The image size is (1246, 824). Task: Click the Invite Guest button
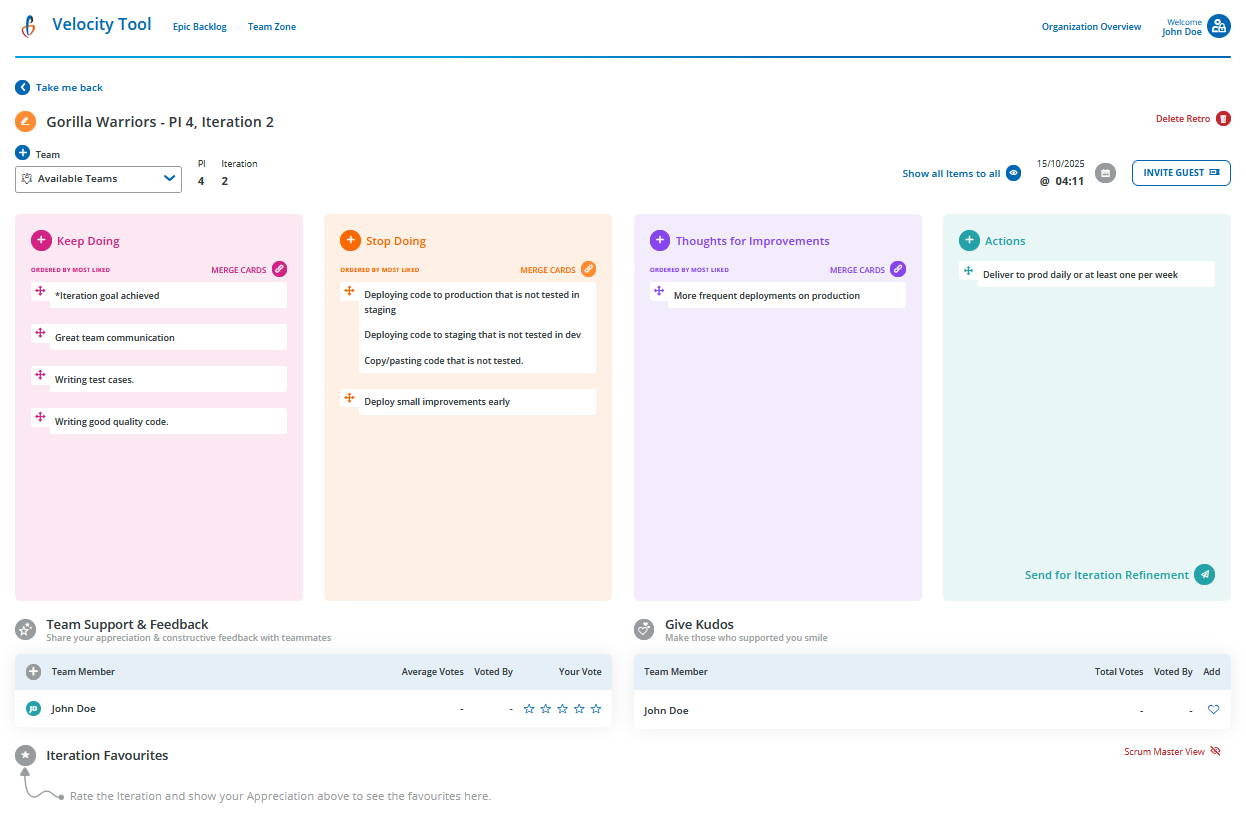(1181, 173)
